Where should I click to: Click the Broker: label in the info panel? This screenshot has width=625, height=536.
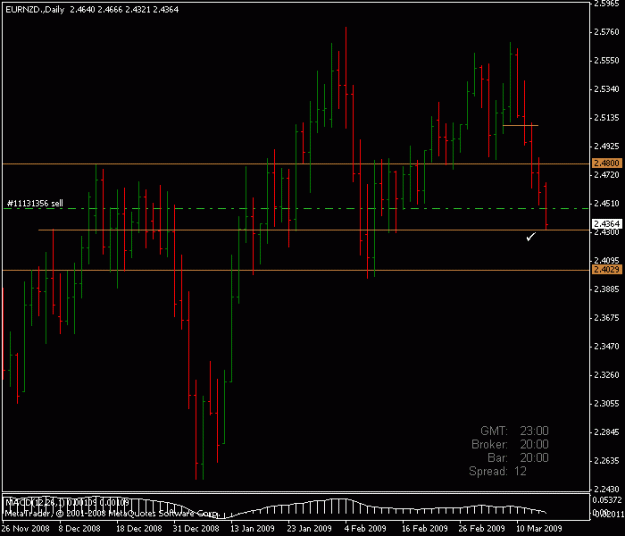point(489,444)
